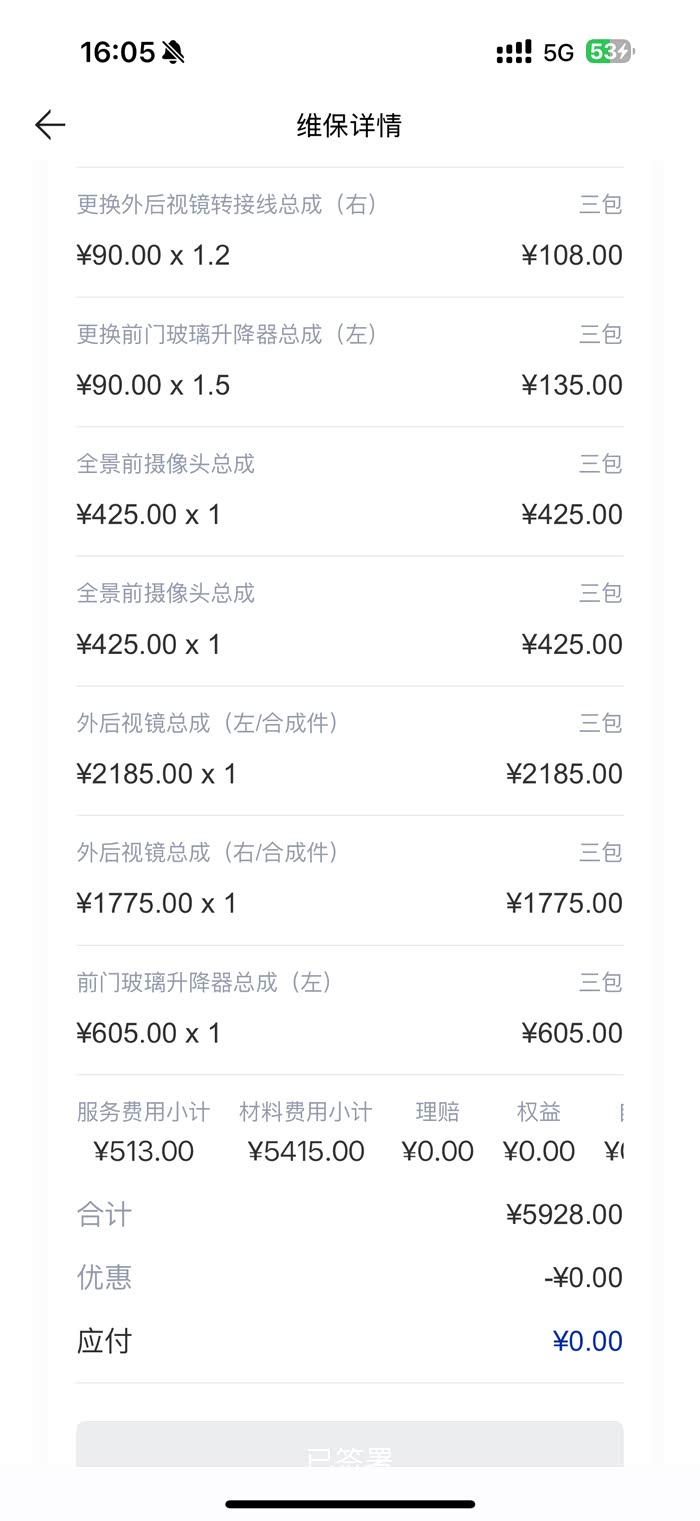Tap the ¥605.00 前门玻璃升降器总成 total
700x1521 pixels.
[x=571, y=1033]
